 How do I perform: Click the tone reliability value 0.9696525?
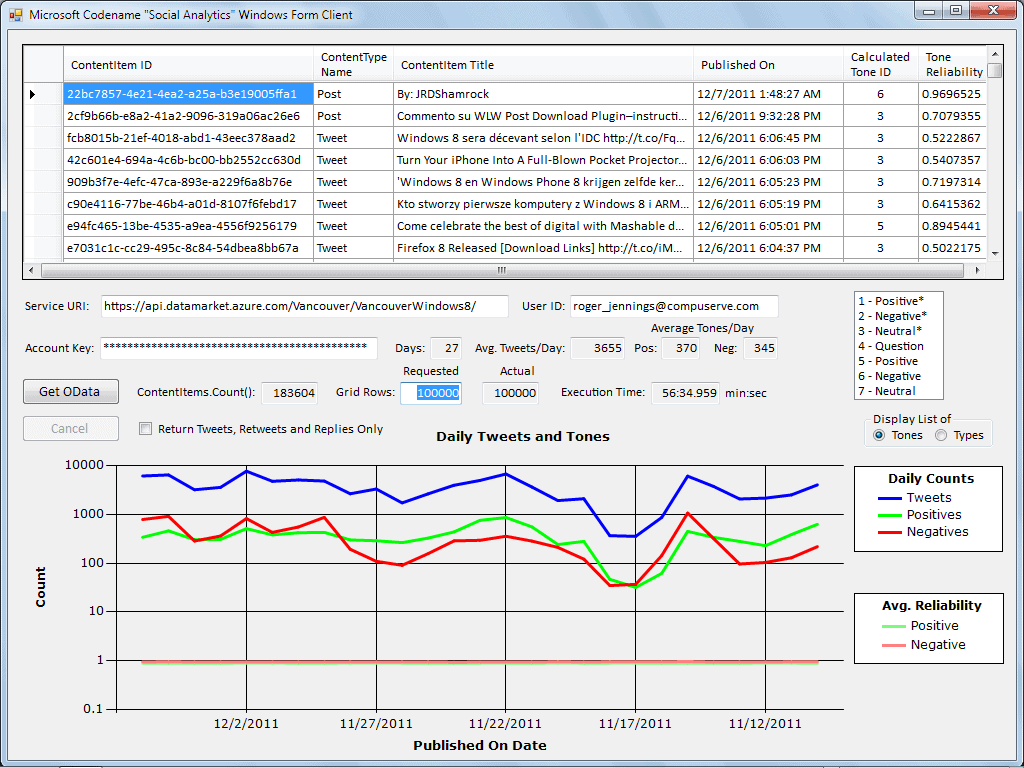pos(952,94)
